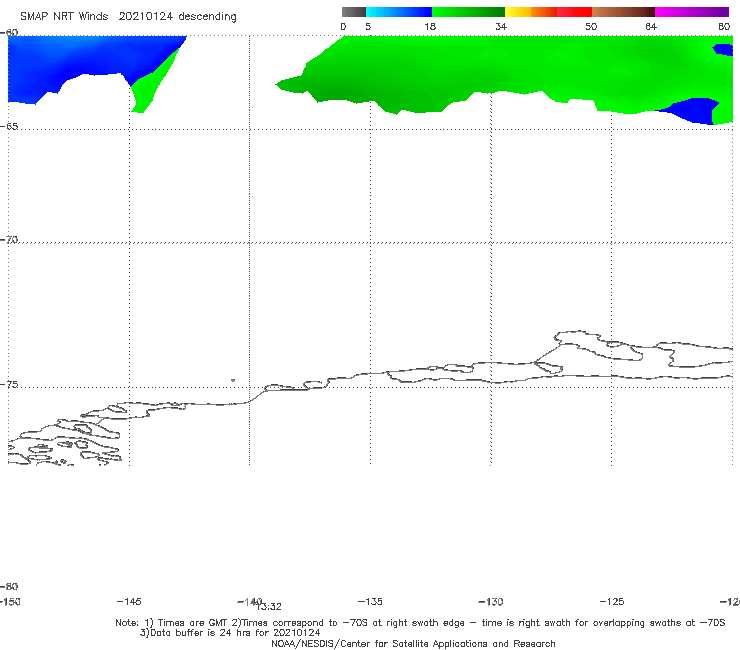Click the yellow-orange segment of the color bar
The width and height of the screenshot is (740, 650).
click(x=531, y=12)
